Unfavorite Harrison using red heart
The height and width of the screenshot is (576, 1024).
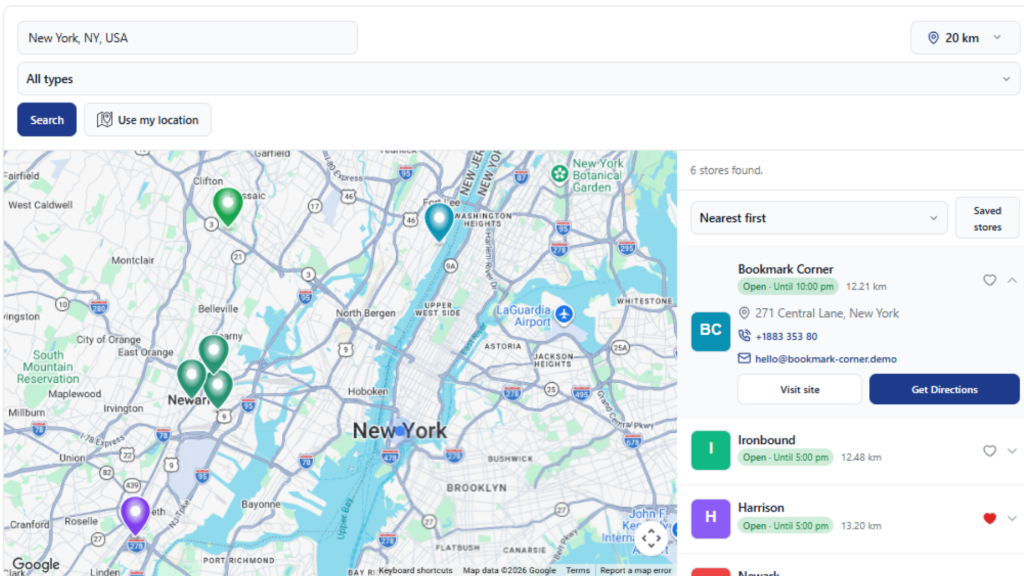click(989, 519)
